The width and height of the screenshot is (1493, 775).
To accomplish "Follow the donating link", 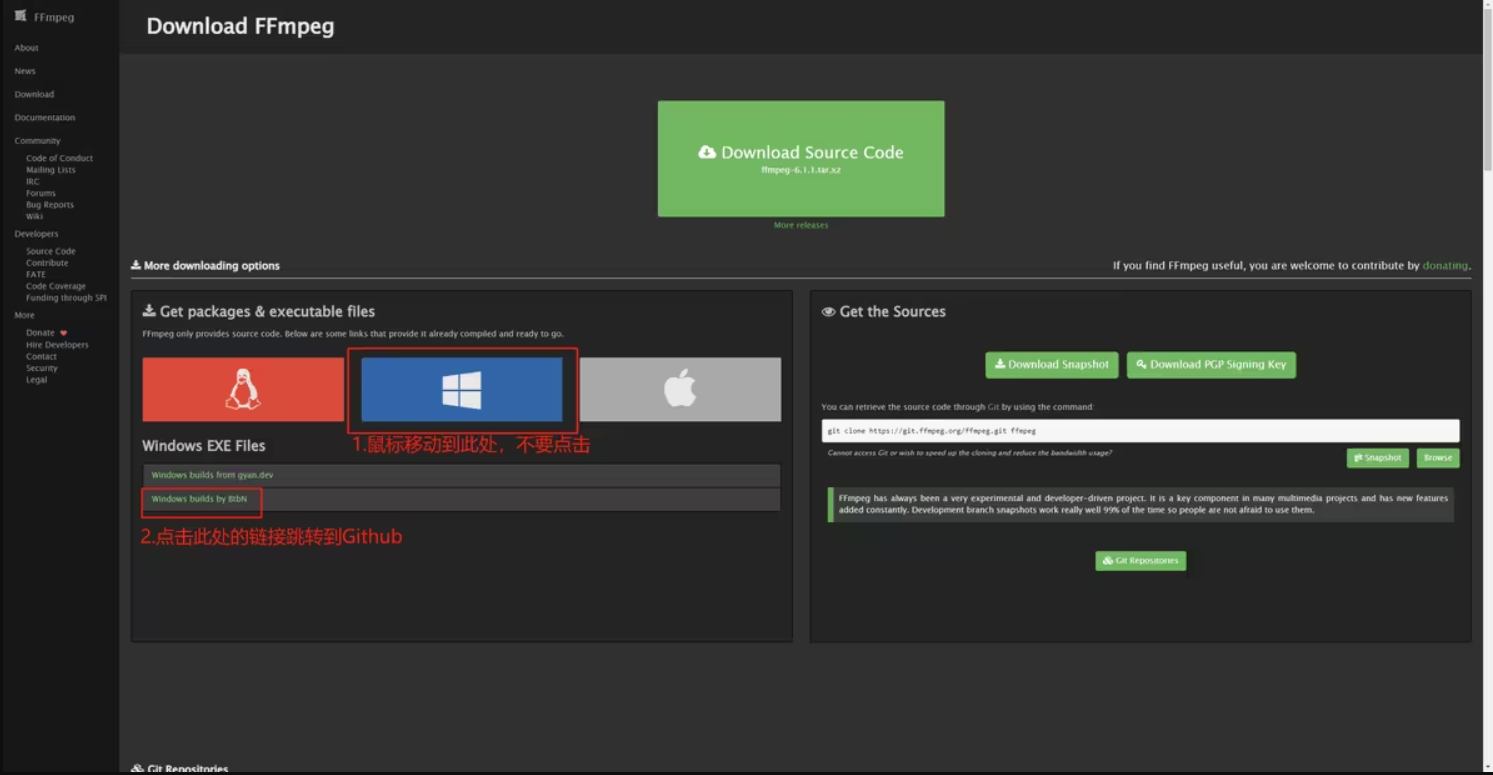I will pos(1445,266).
